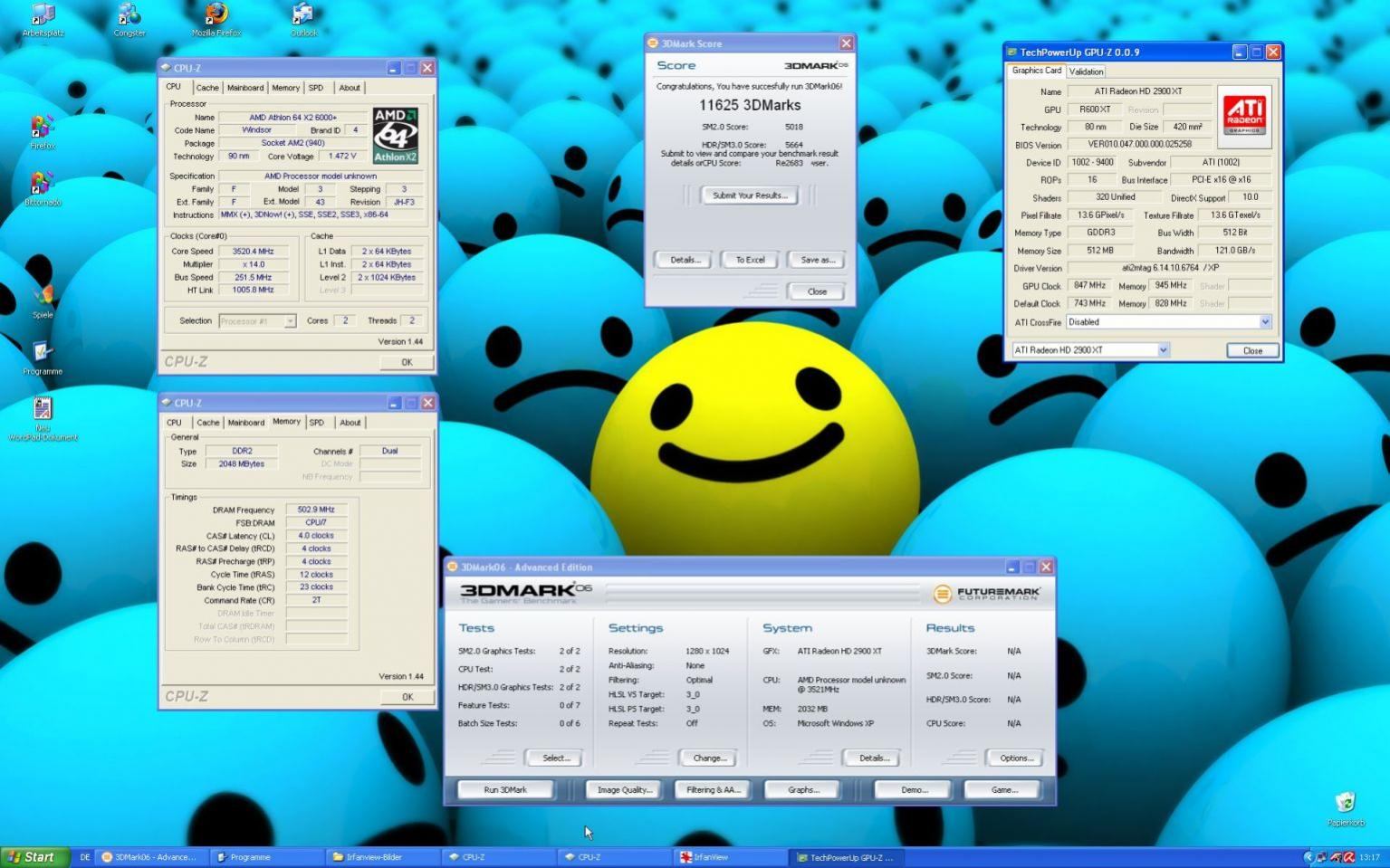Click Demo button in 3DMark06
The width and height of the screenshot is (1390, 868).
[x=913, y=790]
